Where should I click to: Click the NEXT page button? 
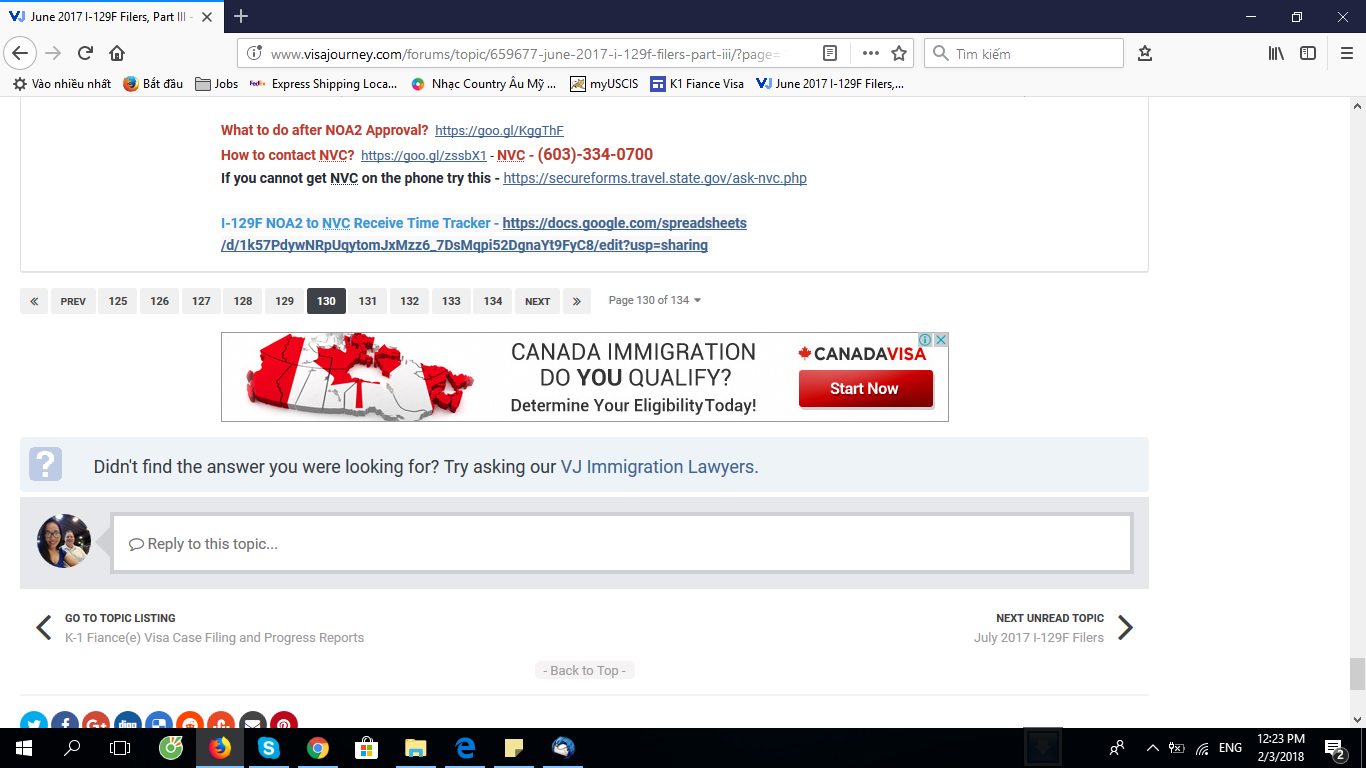tap(538, 301)
